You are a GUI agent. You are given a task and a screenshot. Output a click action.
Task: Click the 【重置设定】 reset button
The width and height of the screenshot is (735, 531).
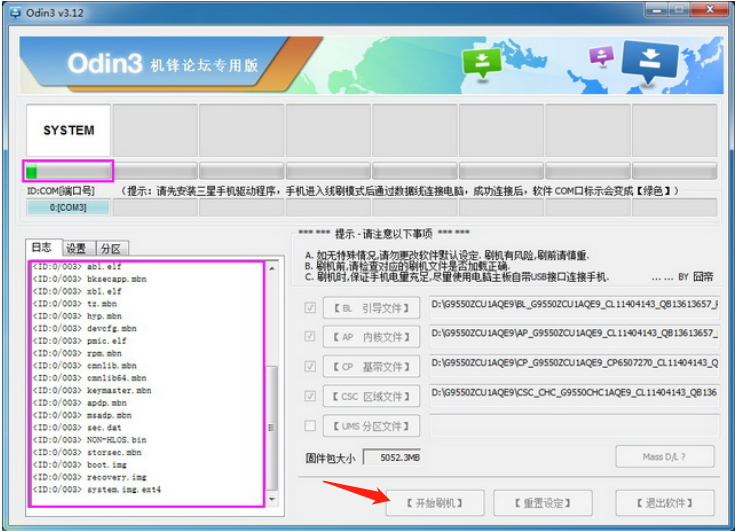542,503
